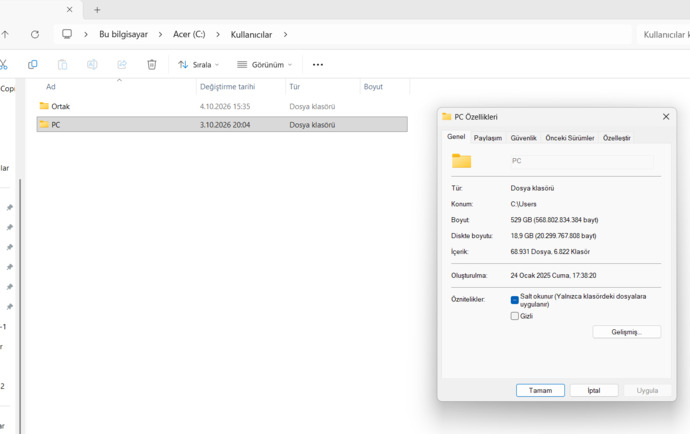This screenshot has width=690, height=434.
Task: Toggle the Salt okunur checkbox
Action: pos(514,300)
